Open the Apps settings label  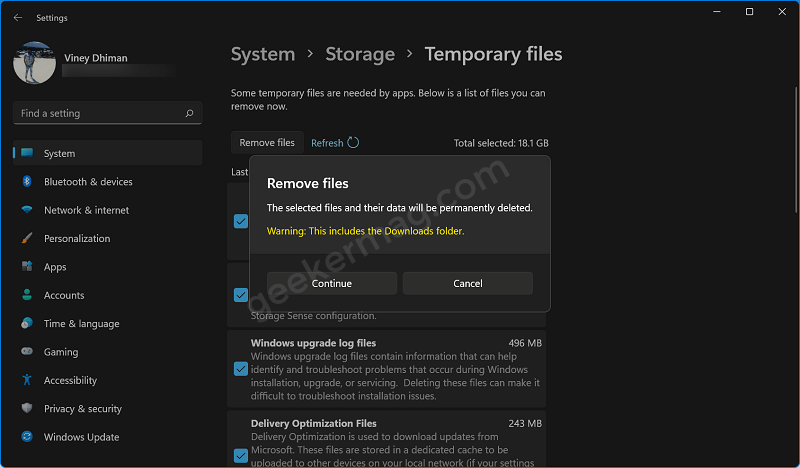[x=55, y=267]
